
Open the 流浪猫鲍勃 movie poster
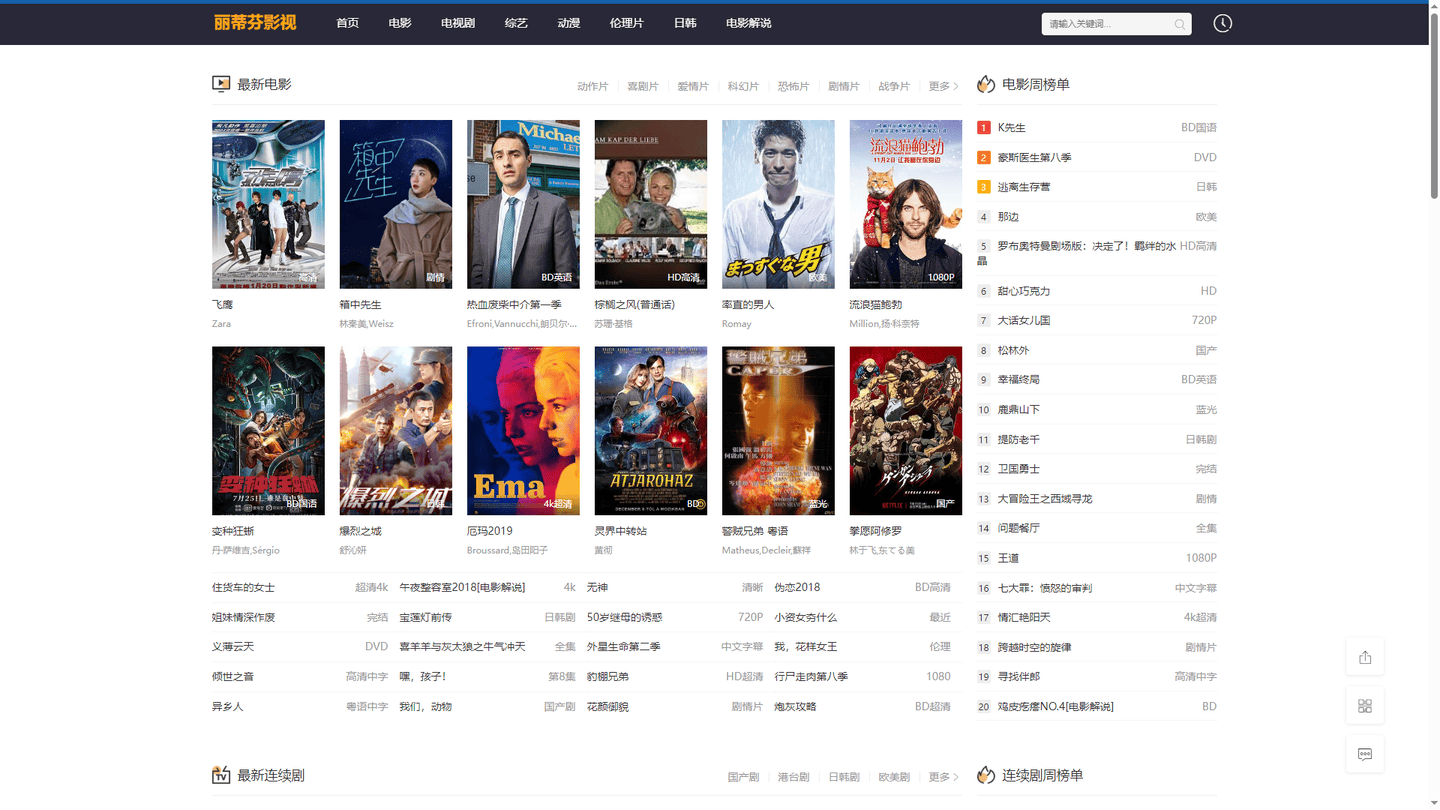pos(906,204)
